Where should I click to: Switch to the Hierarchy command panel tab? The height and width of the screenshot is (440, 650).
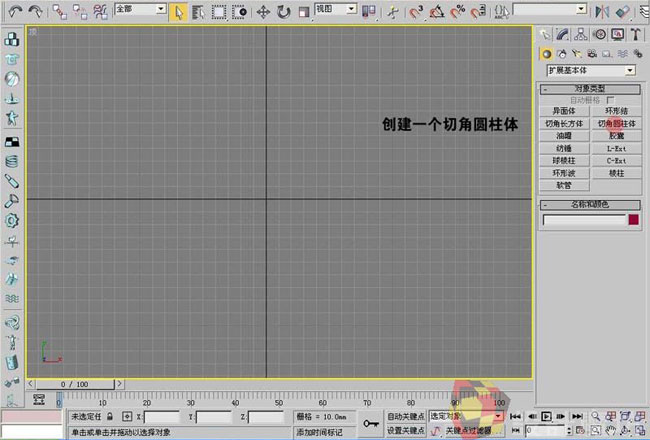581,34
